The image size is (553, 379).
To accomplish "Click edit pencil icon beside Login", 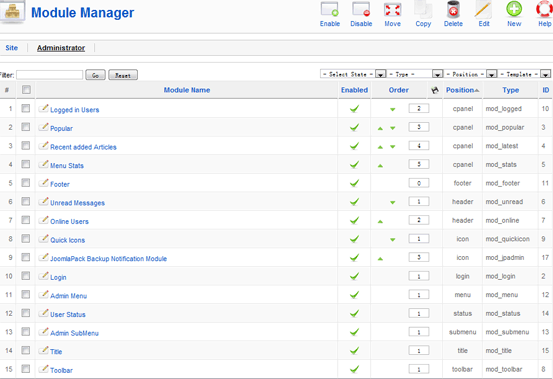I will (43, 276).
